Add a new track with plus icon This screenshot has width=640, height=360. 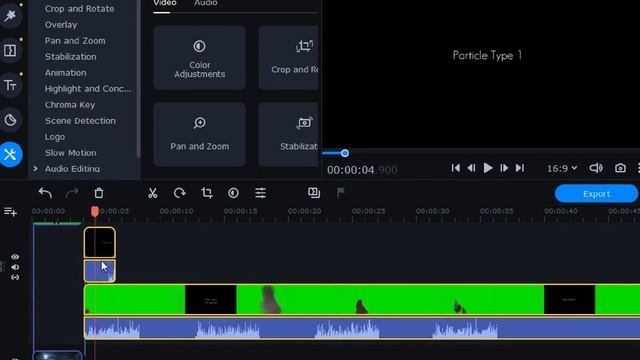(10, 212)
